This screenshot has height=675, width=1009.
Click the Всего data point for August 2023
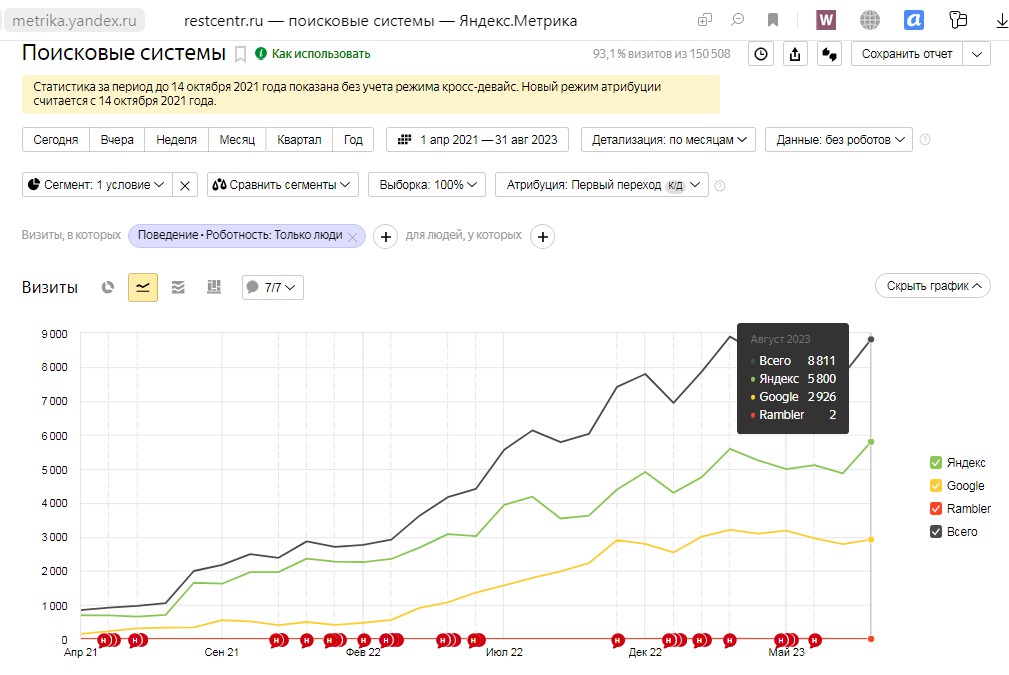871,339
